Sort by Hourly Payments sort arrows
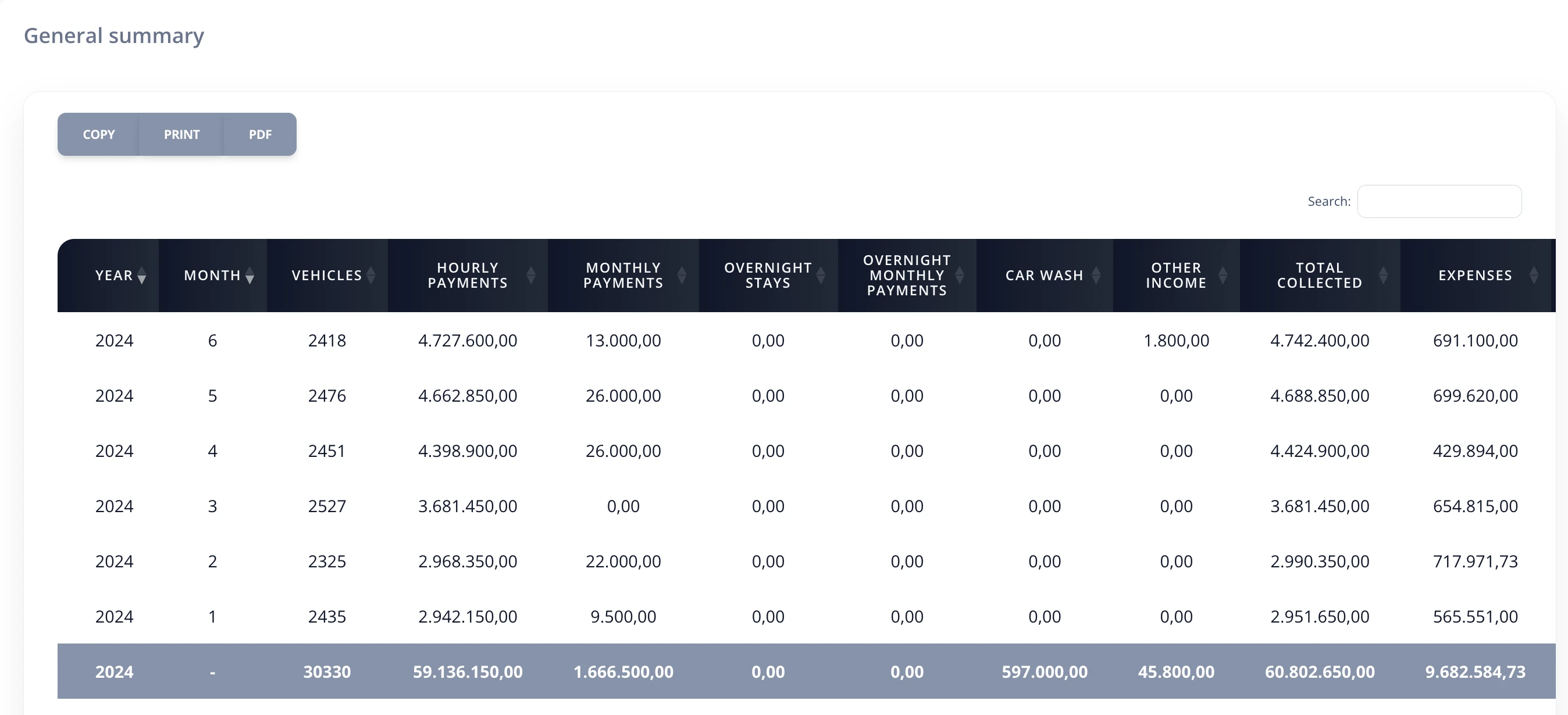 pyautogui.click(x=531, y=276)
